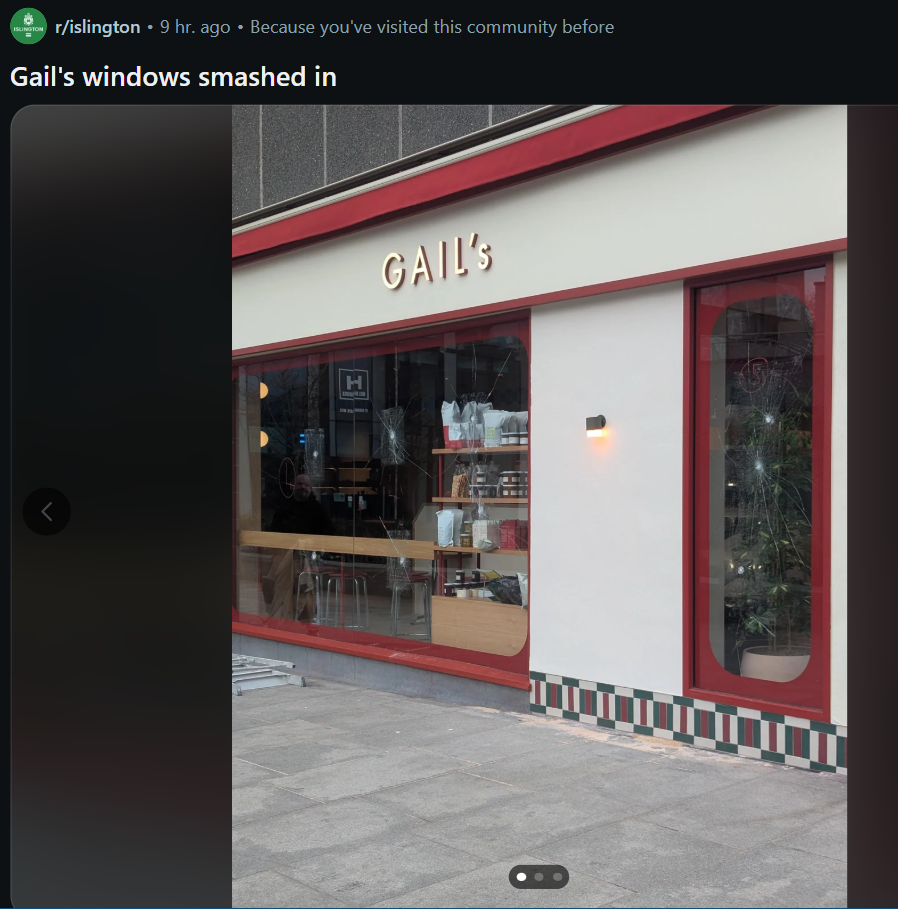898x909 pixels.
Task: Click the "9 hr. ago" post timestamp
Action: pos(195,27)
